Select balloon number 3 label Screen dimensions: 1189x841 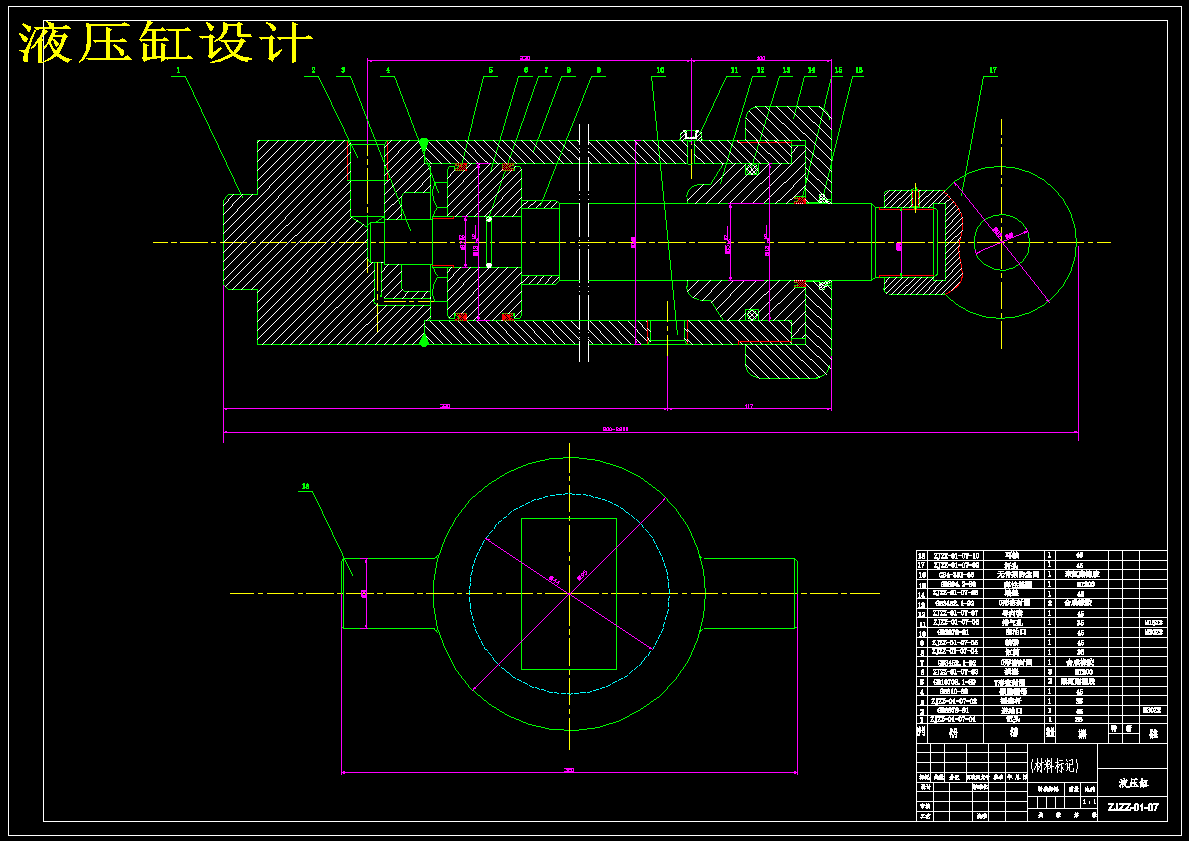[x=343, y=70]
